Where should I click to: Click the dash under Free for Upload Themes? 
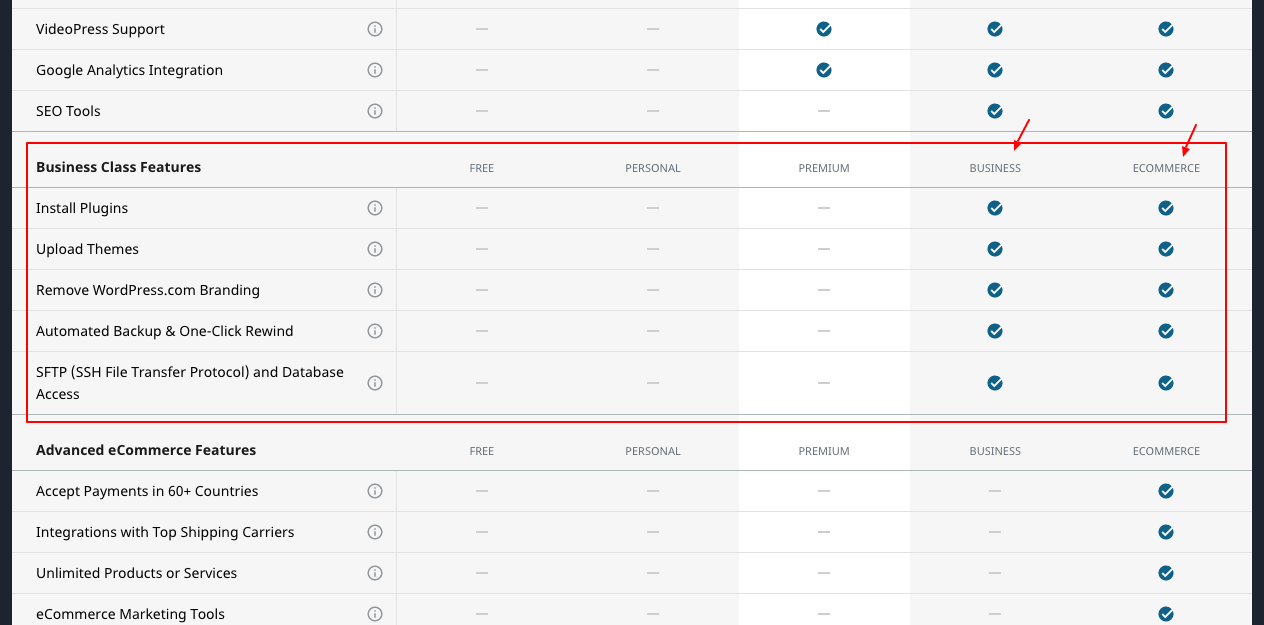481,249
